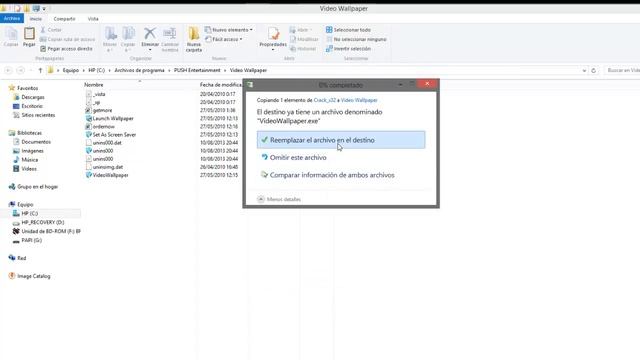Open Descargas in the navigation pane
The image size is (640, 360).
[x=33, y=97]
